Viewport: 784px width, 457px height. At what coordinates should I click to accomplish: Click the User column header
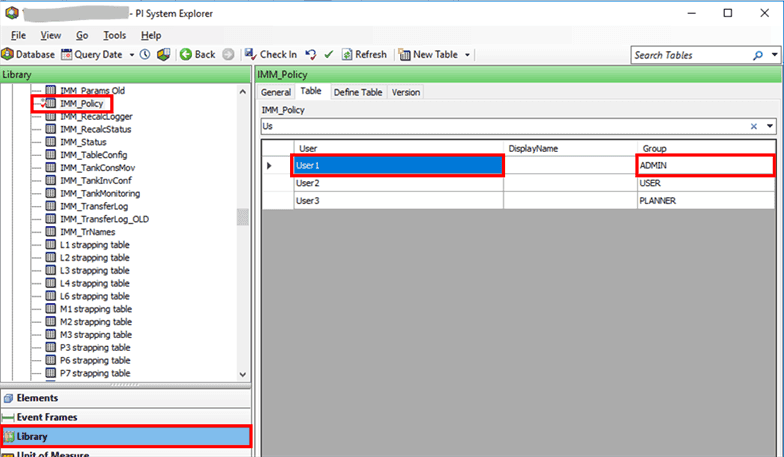(398, 148)
